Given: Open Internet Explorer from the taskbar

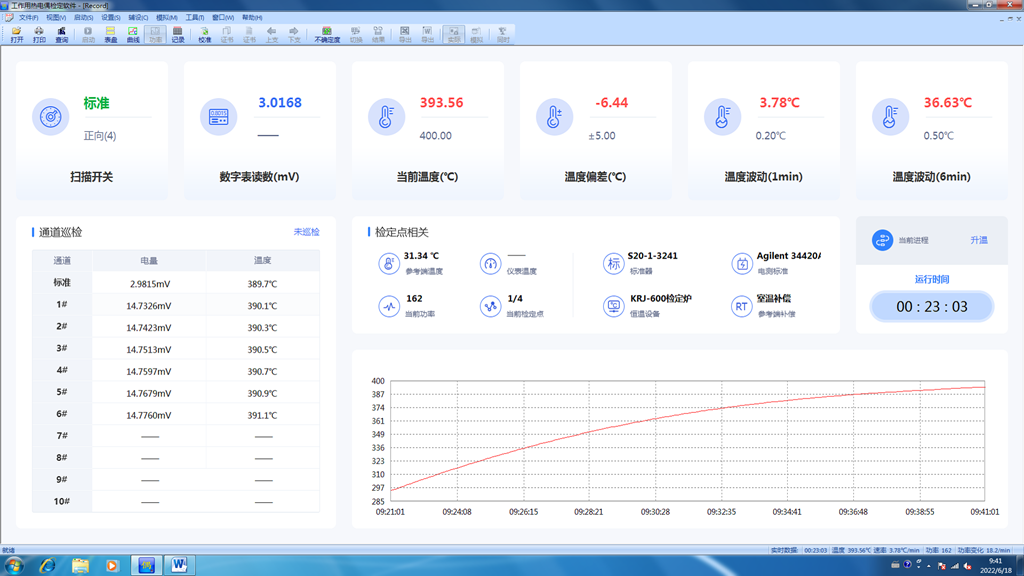Looking at the screenshot, I should tap(47, 566).
